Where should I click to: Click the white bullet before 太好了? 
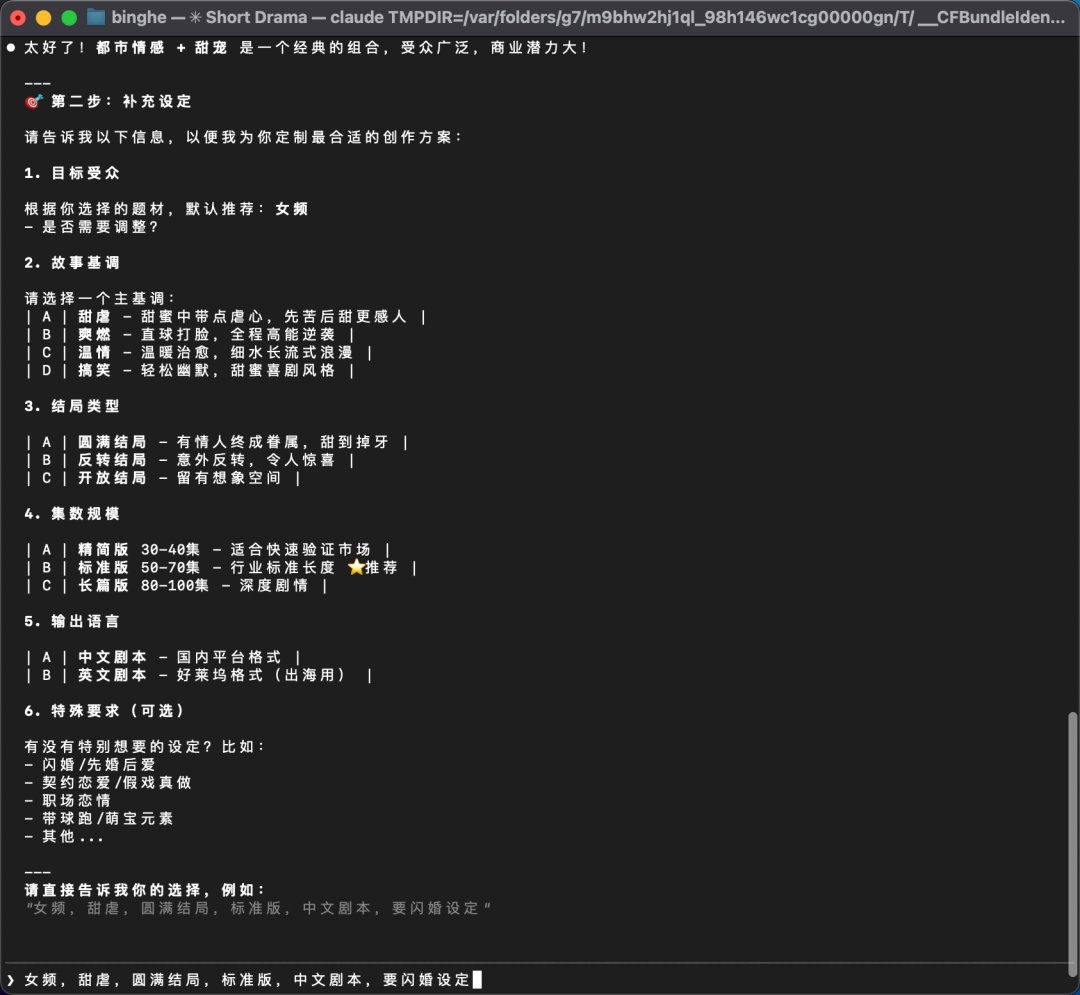tap(11, 48)
